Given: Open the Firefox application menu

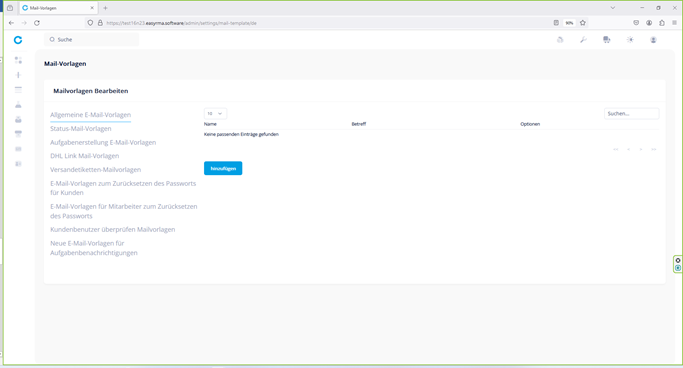Looking at the screenshot, I should click(x=674, y=23).
